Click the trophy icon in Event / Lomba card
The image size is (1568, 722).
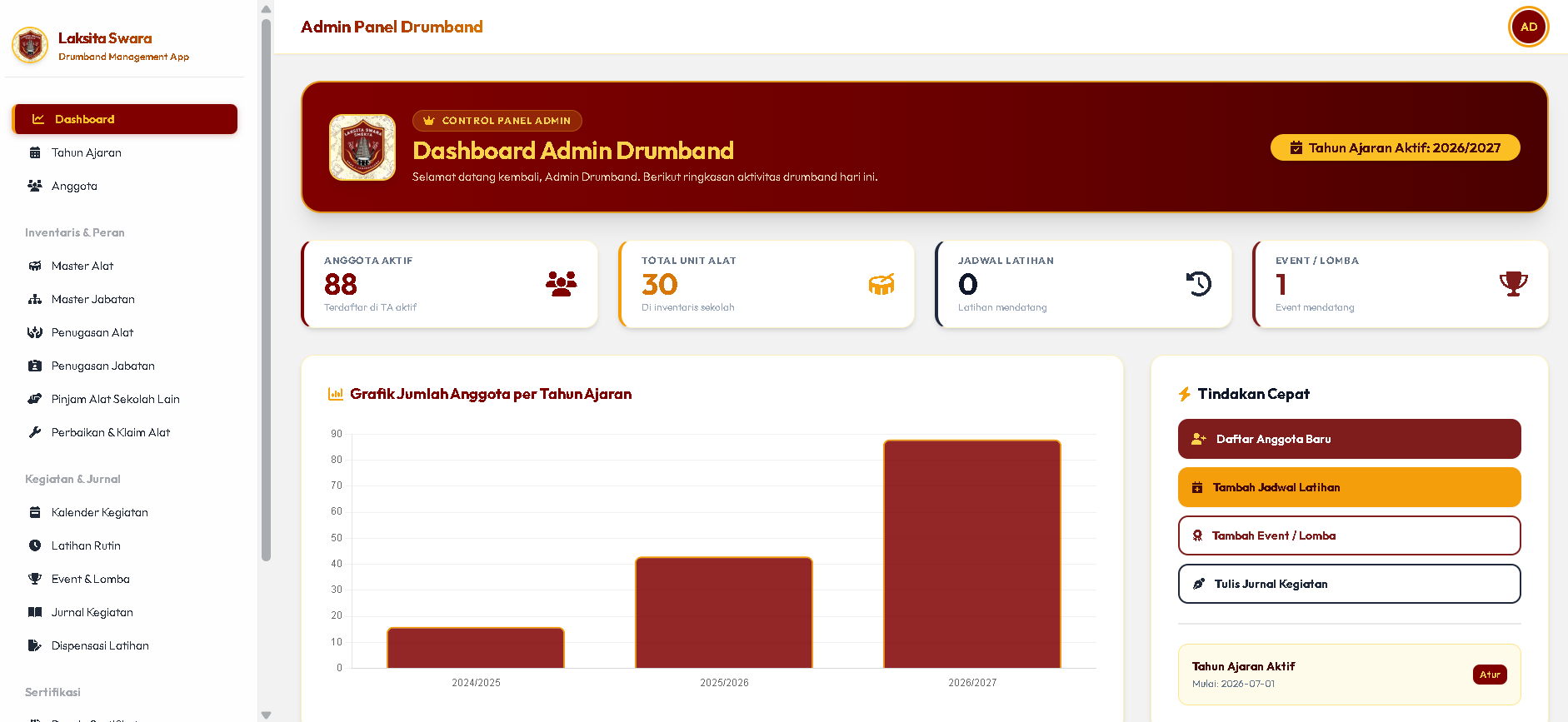pyautogui.click(x=1513, y=284)
